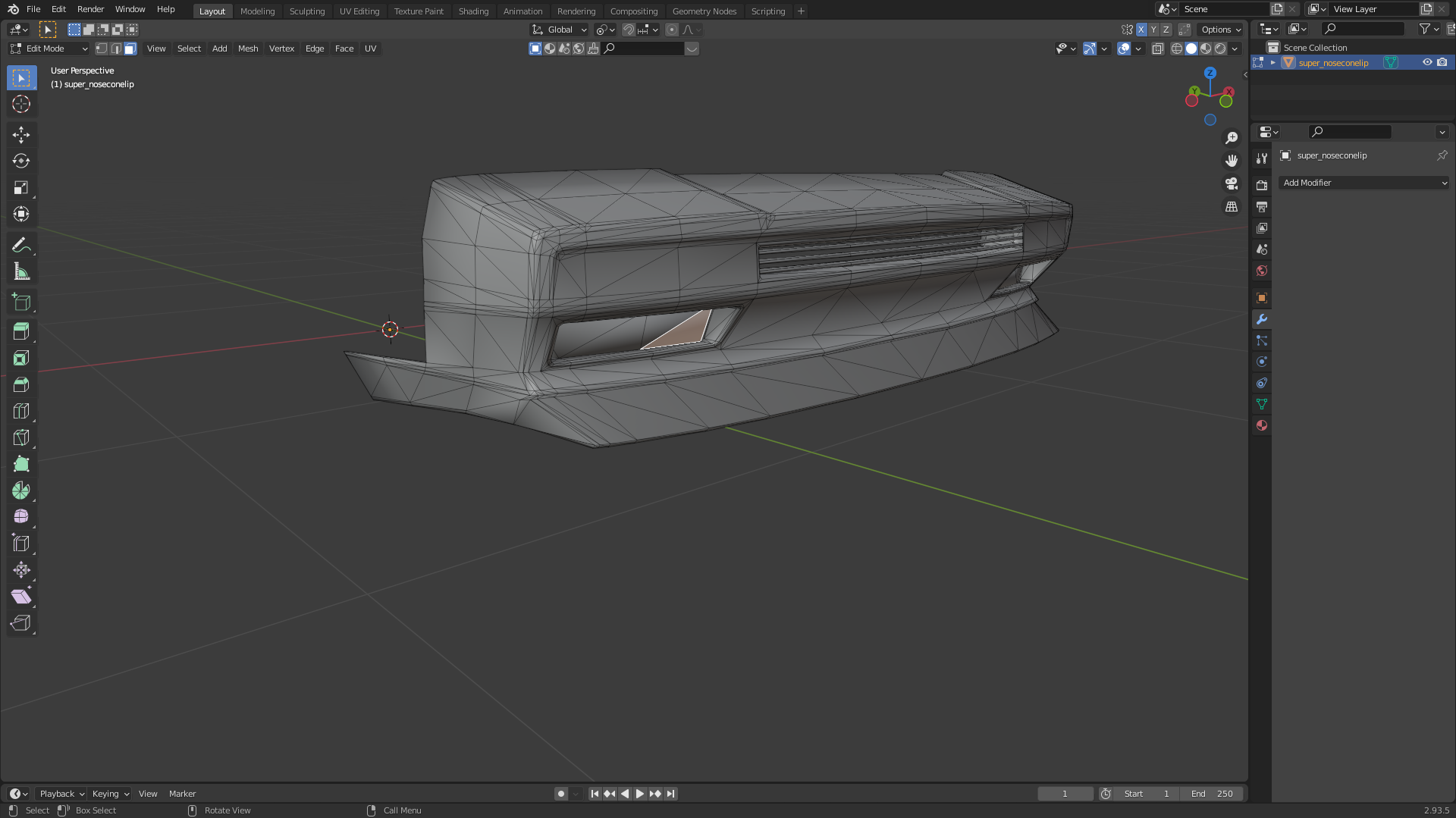Activate Inset Faces tool

(21, 358)
